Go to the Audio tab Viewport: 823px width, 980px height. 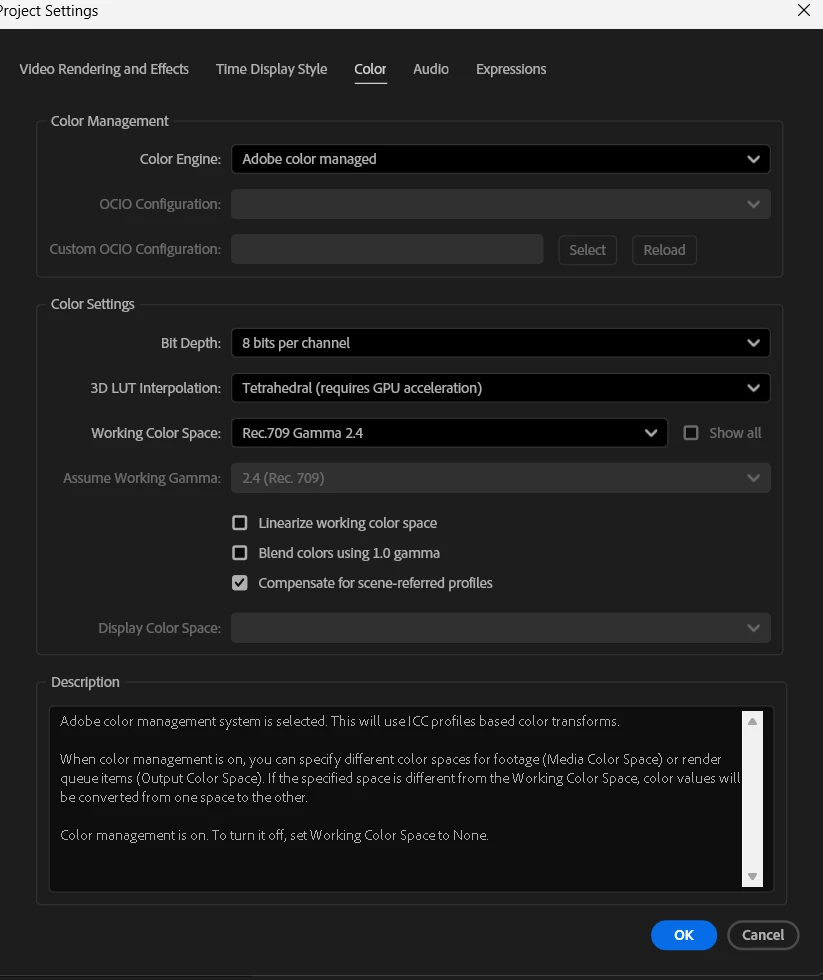tap(431, 69)
